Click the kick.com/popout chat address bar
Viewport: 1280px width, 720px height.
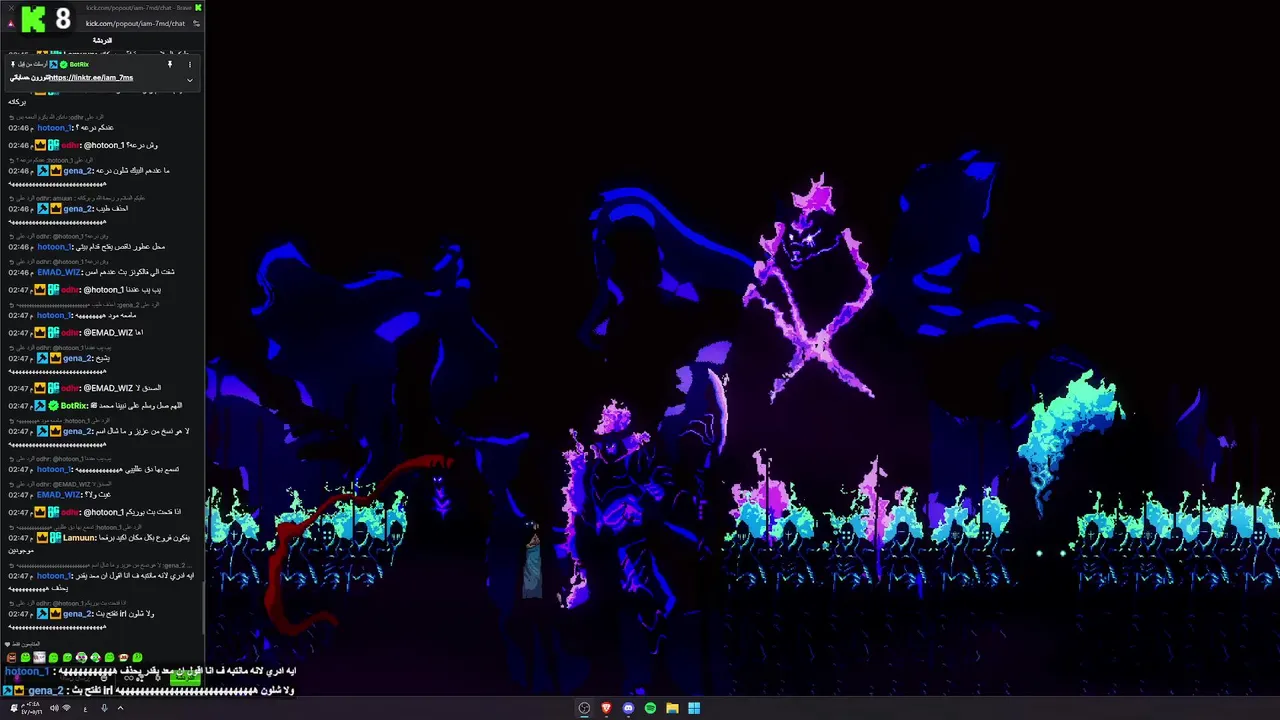pos(135,24)
